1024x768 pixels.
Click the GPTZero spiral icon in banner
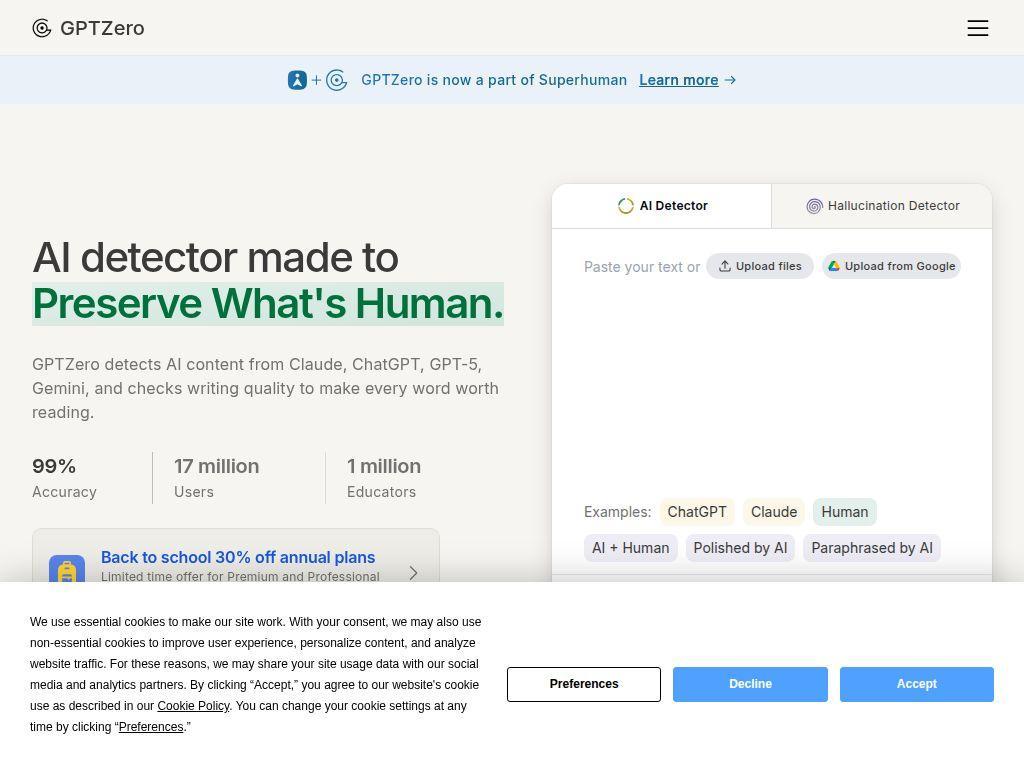[336, 80]
